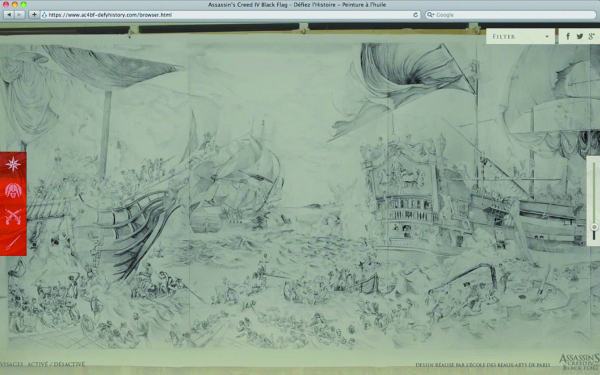Click the site icon before the URL

(x=44, y=15)
